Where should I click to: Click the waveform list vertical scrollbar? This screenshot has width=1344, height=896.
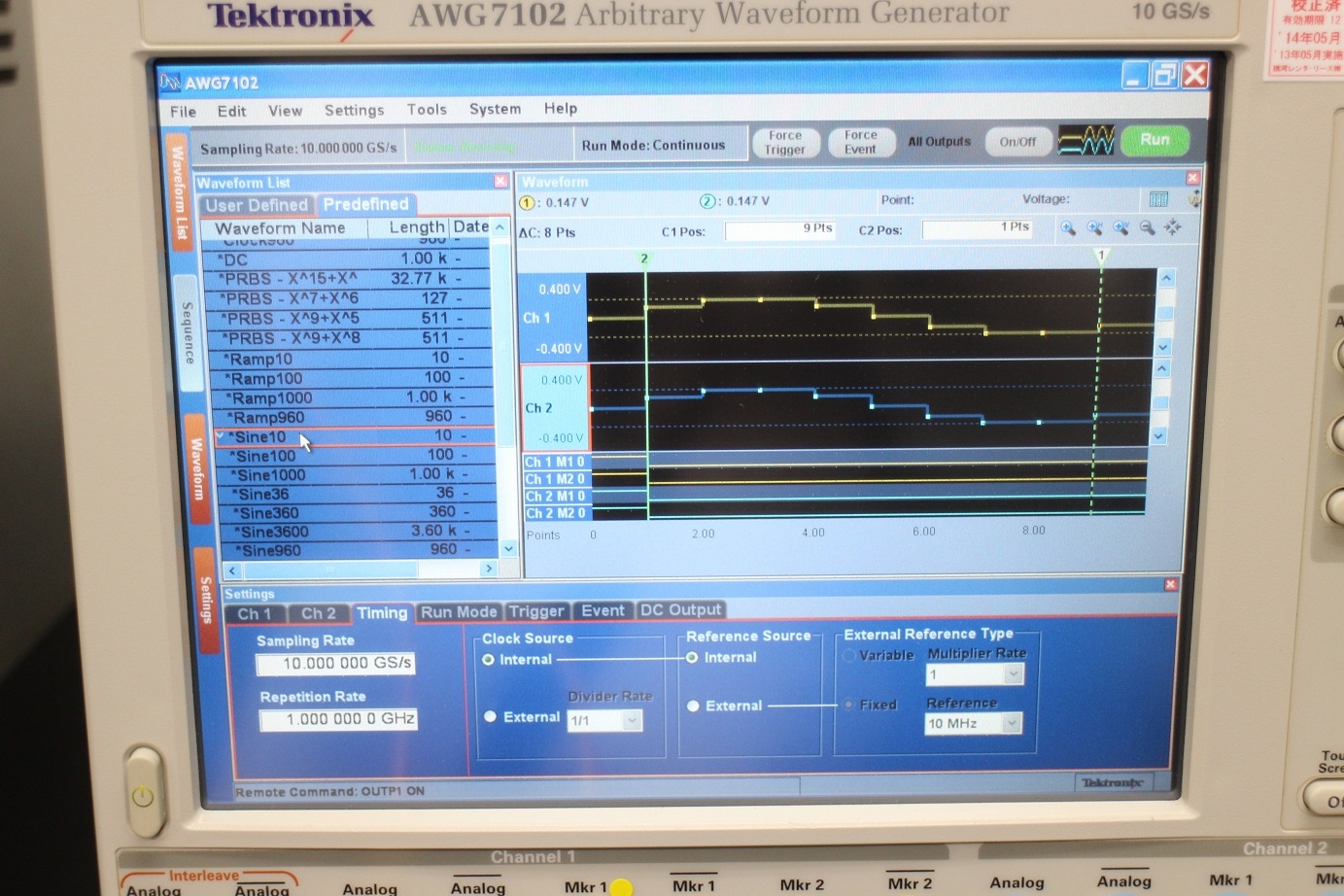pos(503,389)
